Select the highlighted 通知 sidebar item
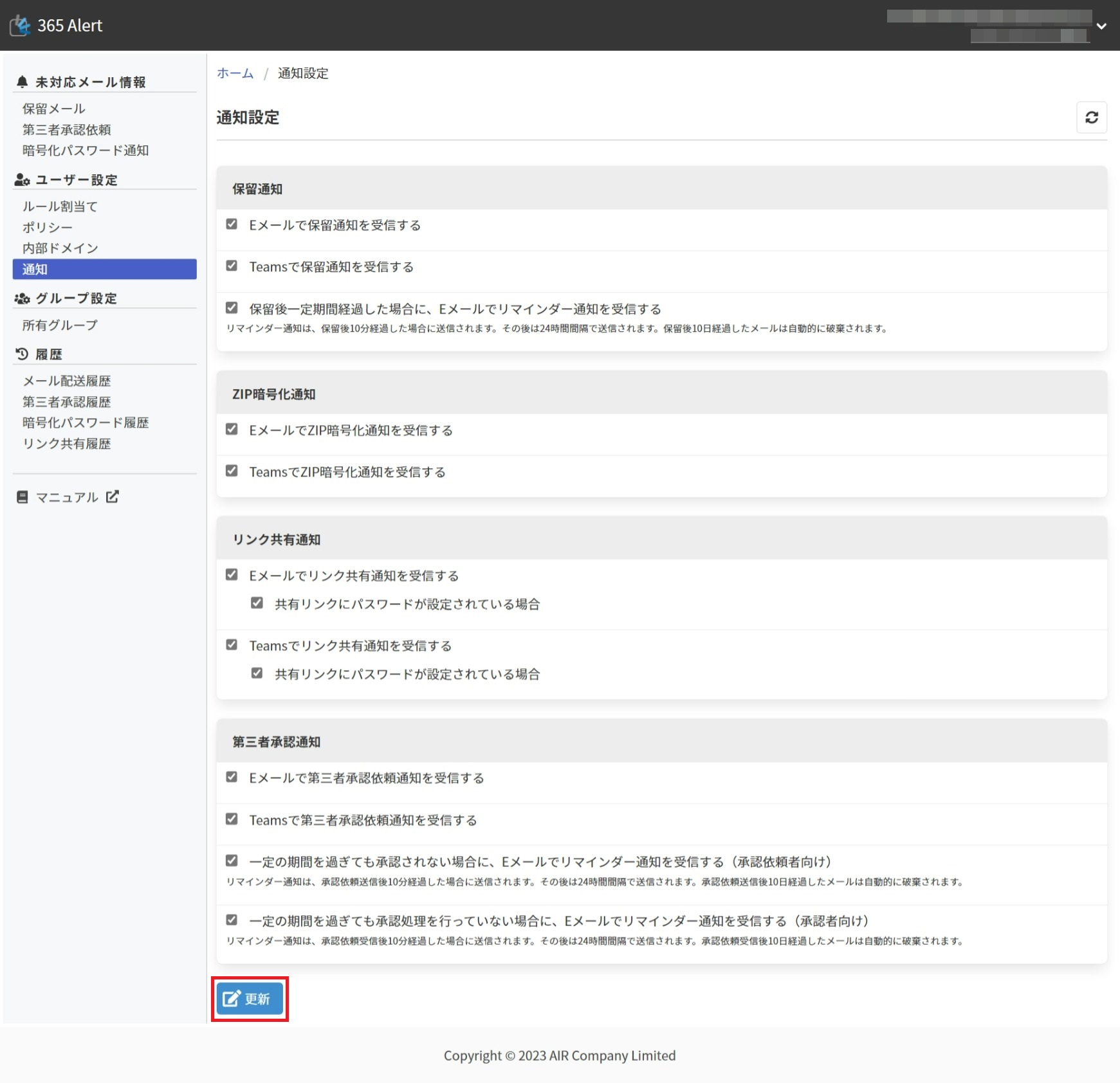The width and height of the screenshot is (1120, 1083). [104, 269]
